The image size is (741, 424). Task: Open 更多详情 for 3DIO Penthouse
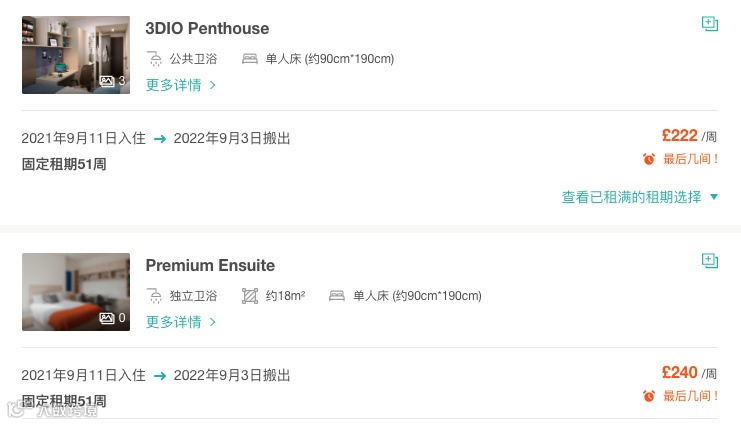[181, 85]
